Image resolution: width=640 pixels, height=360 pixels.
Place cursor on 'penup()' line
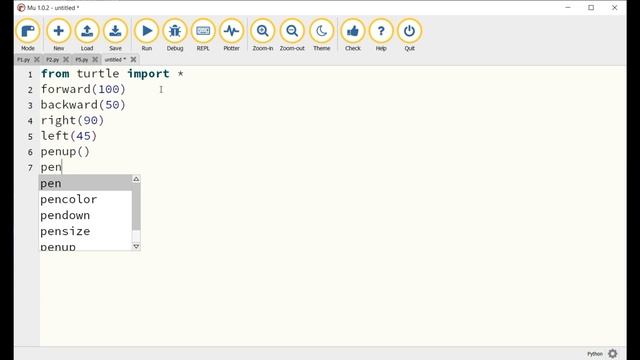pyautogui.click(x=65, y=151)
